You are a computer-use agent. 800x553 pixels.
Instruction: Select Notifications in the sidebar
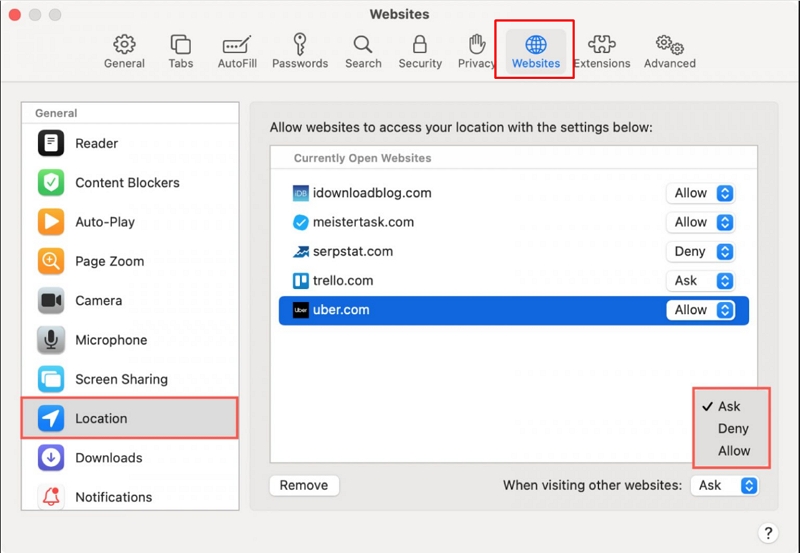pos(130,496)
